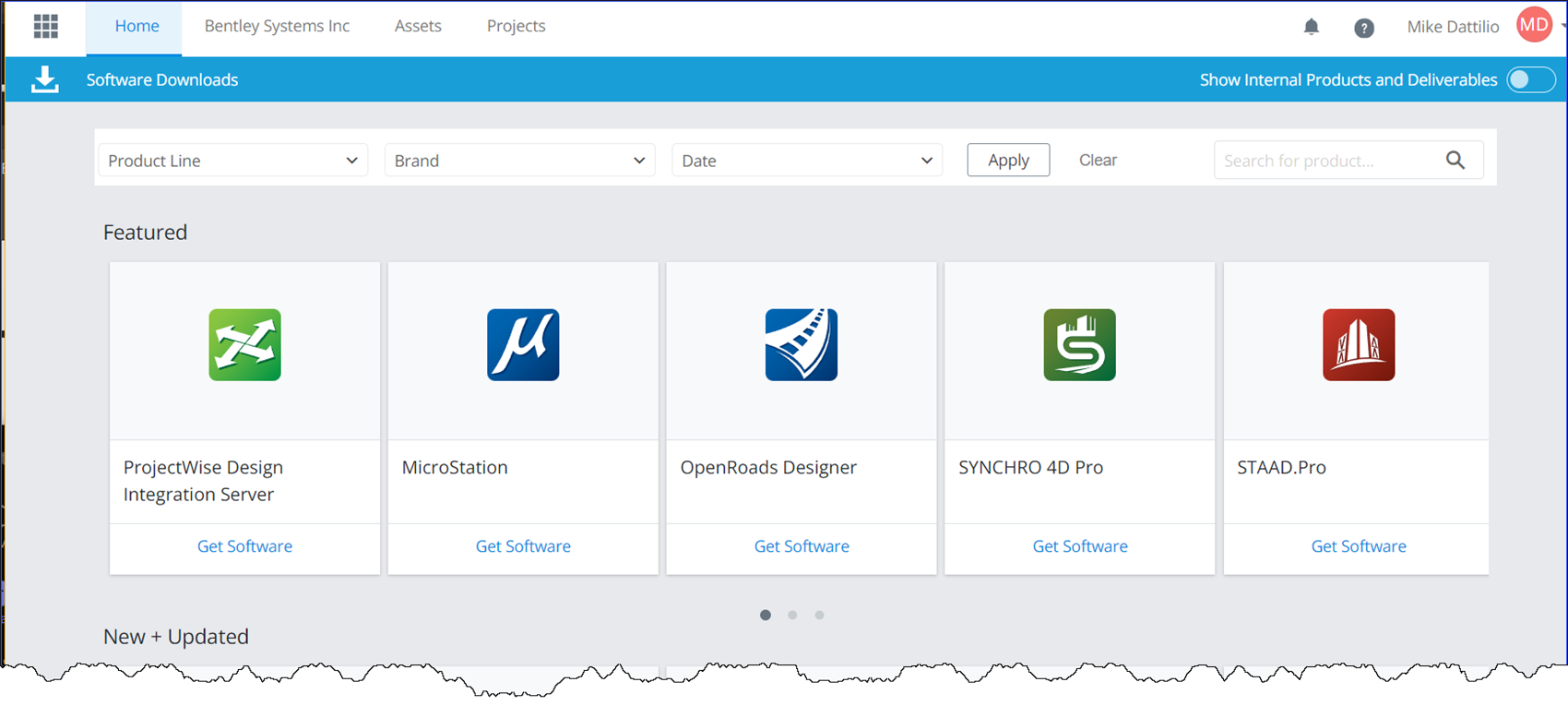The width and height of the screenshot is (1568, 706).
Task: Click the search magnifier icon
Action: point(1455,161)
